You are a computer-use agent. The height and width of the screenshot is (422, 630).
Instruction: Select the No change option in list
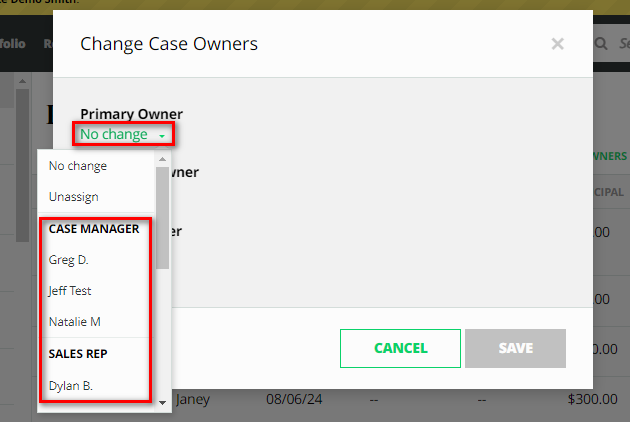point(78,166)
